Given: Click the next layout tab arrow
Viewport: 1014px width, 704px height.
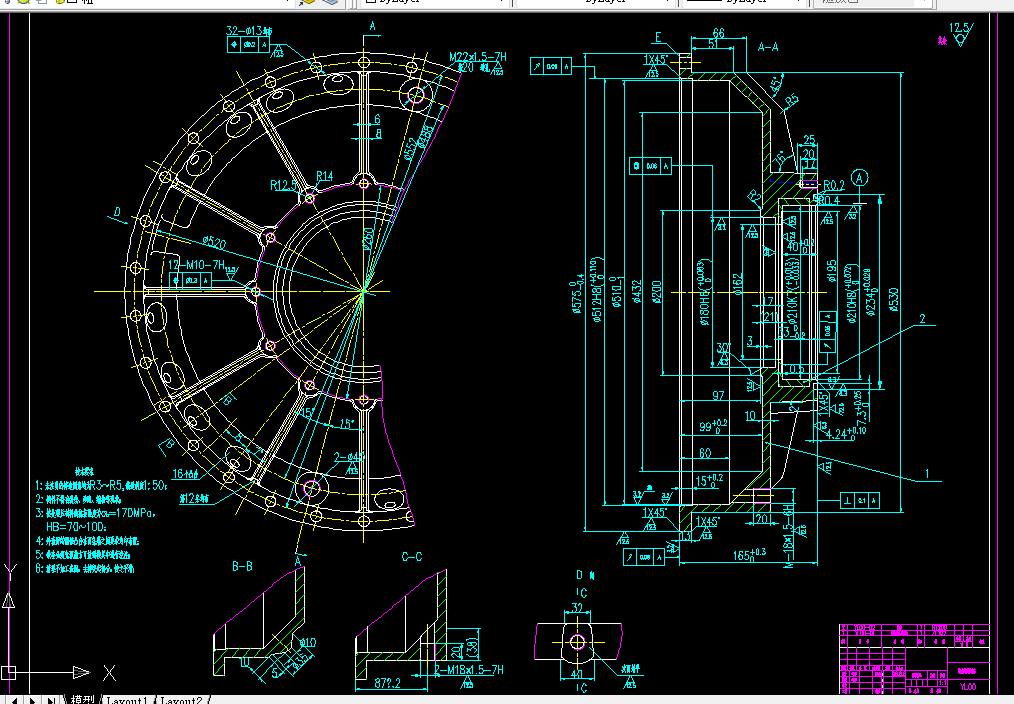Looking at the screenshot, I should 33,700.
